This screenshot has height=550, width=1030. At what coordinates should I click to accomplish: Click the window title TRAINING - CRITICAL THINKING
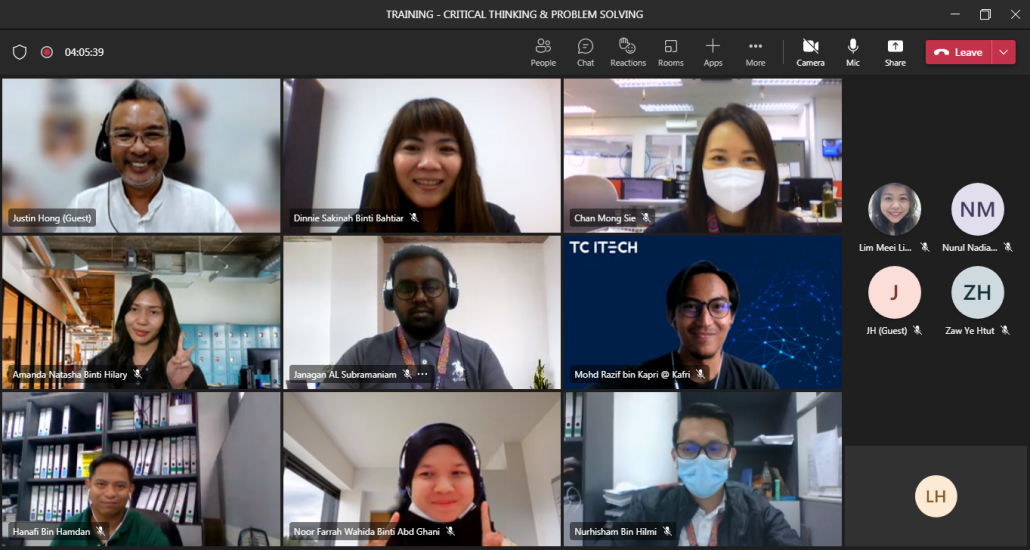click(514, 14)
